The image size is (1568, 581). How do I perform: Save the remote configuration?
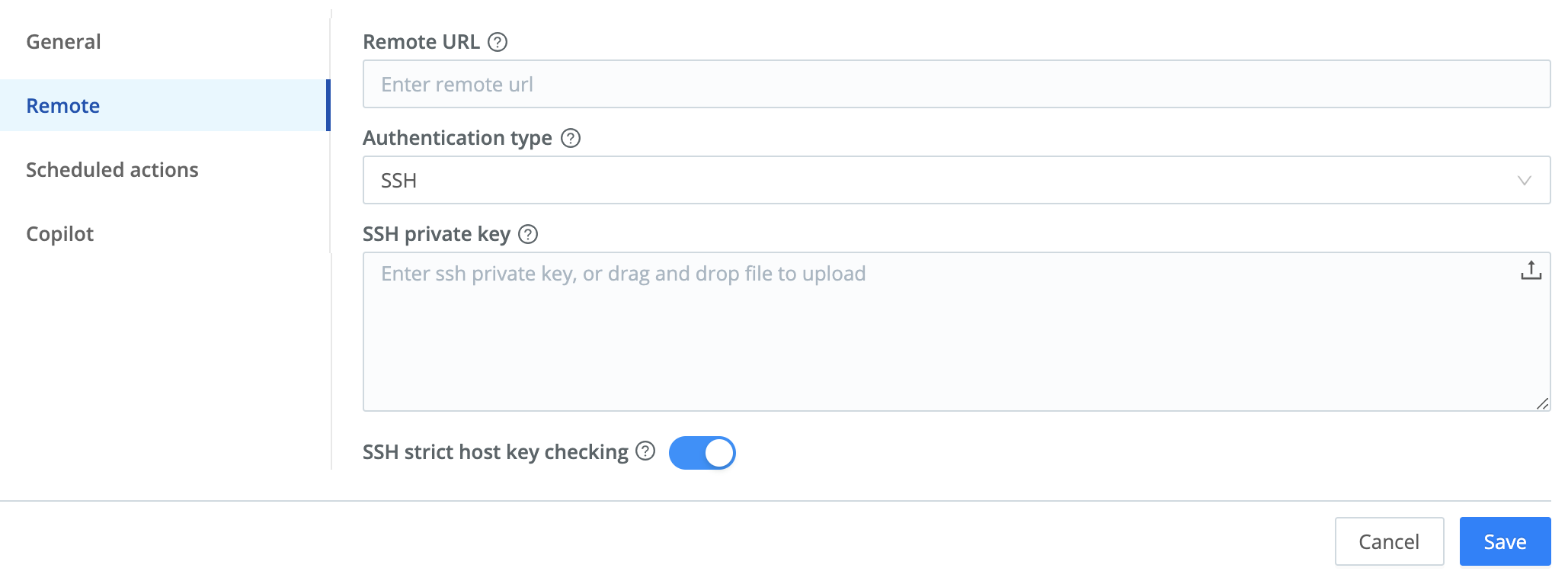click(1504, 541)
